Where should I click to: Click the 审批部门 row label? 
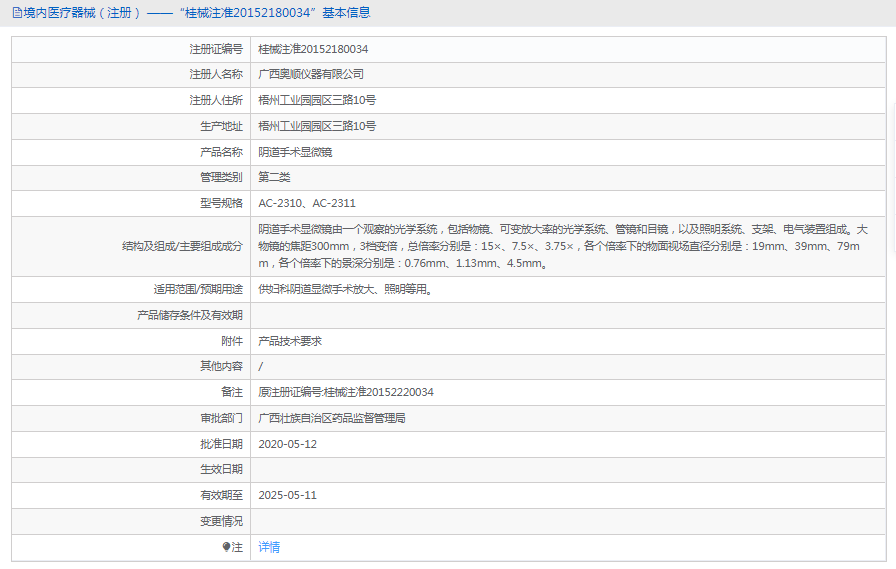(x=221, y=418)
